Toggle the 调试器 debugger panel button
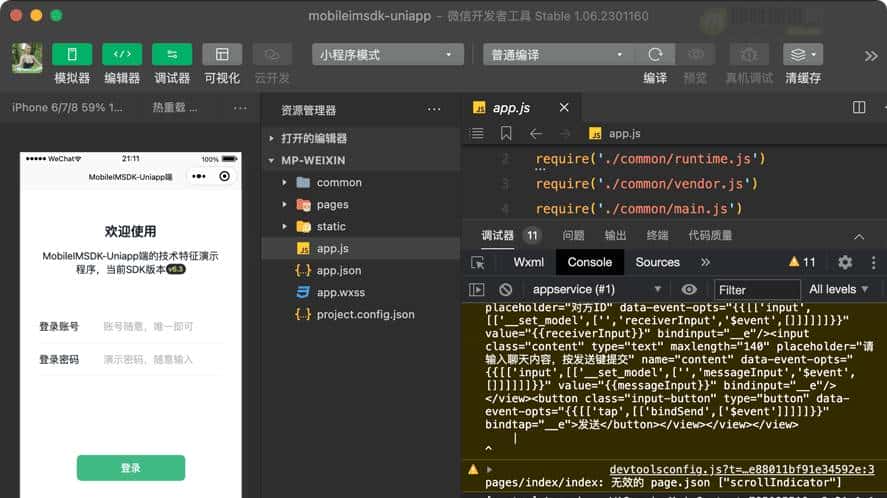887x498 pixels. click(x=172, y=55)
